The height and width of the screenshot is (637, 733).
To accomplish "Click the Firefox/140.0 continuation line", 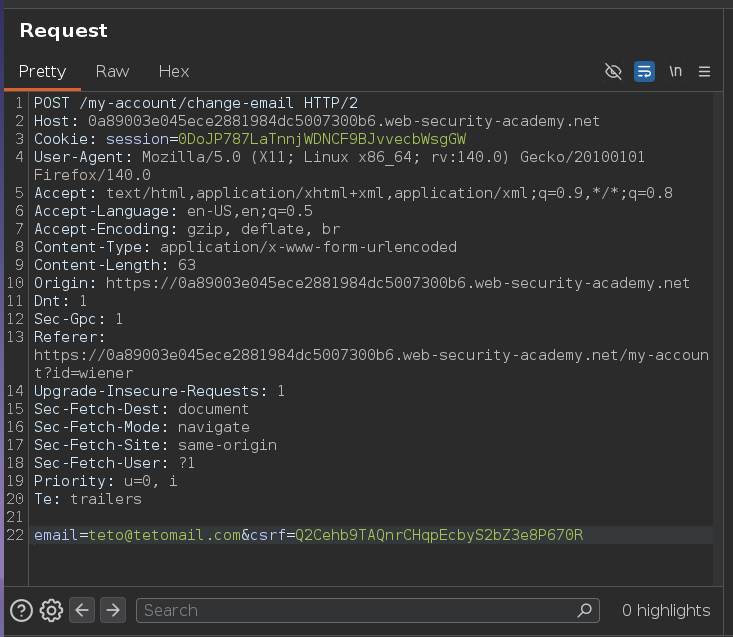I will click(x=92, y=175).
